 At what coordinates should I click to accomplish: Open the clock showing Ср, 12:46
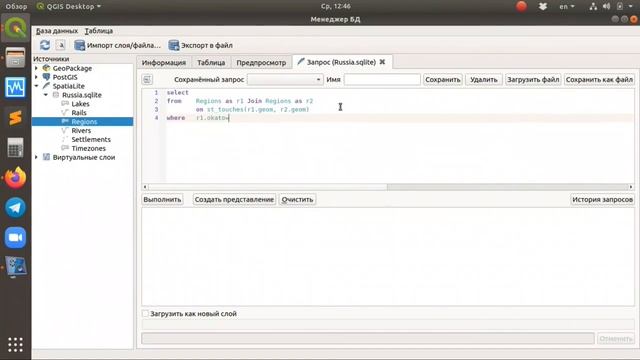tap(336, 6)
